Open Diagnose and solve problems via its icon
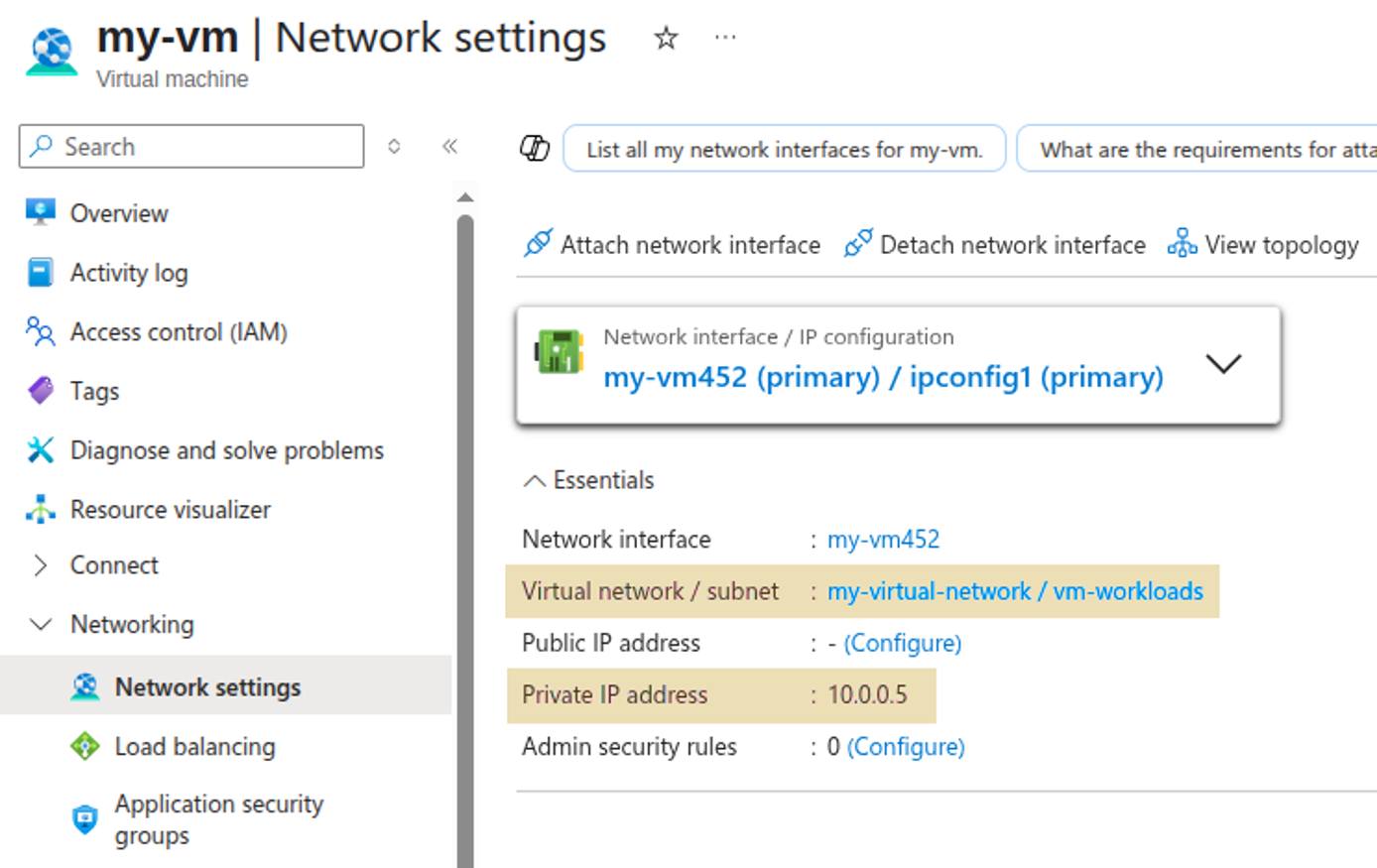 tap(41, 449)
